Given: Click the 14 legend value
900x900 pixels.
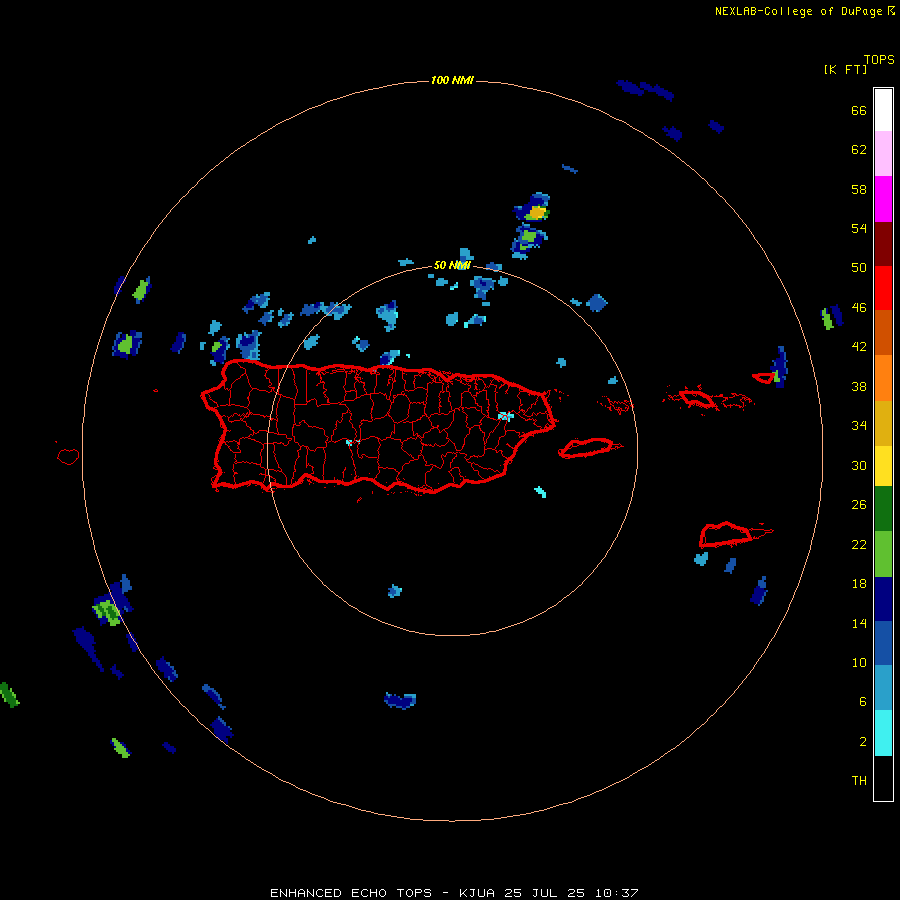Looking at the screenshot, I should click(x=859, y=623).
